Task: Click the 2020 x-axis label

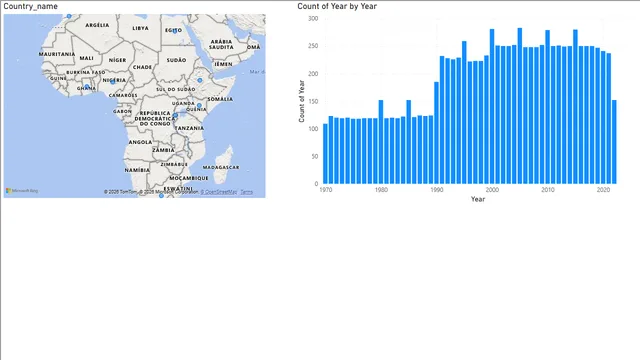Action: click(x=603, y=190)
